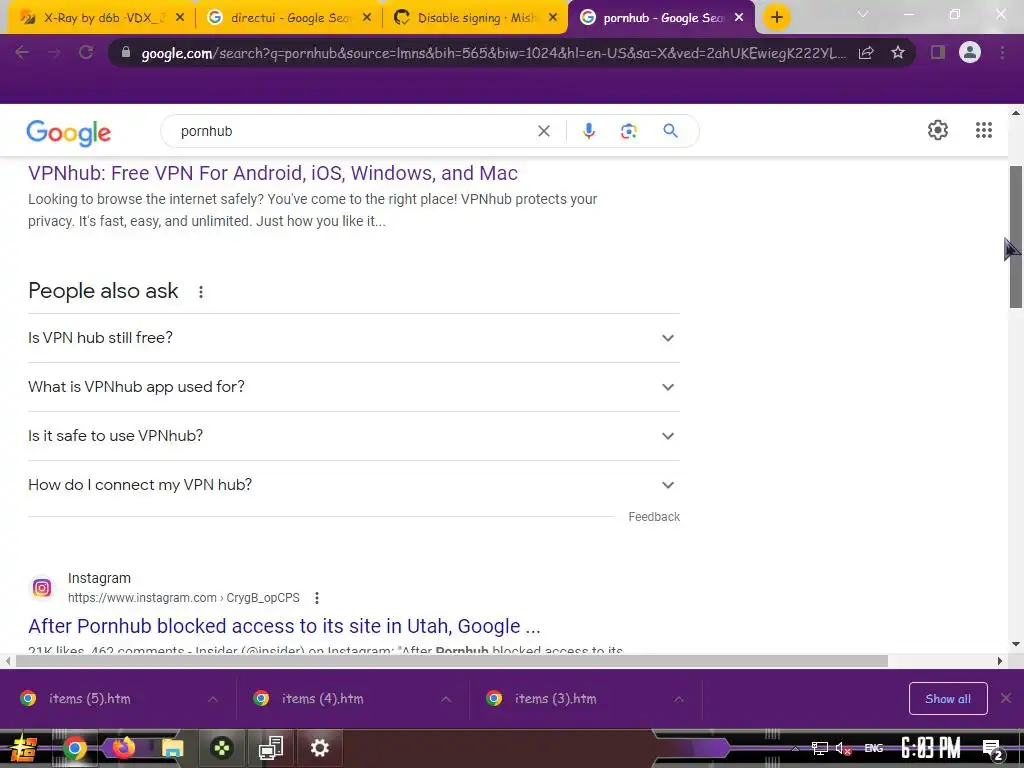Open the items (4).htm download menu arrow

(446, 699)
